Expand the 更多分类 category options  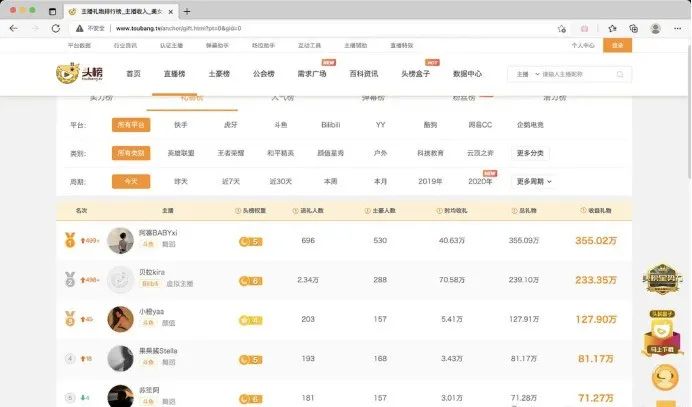pos(532,153)
